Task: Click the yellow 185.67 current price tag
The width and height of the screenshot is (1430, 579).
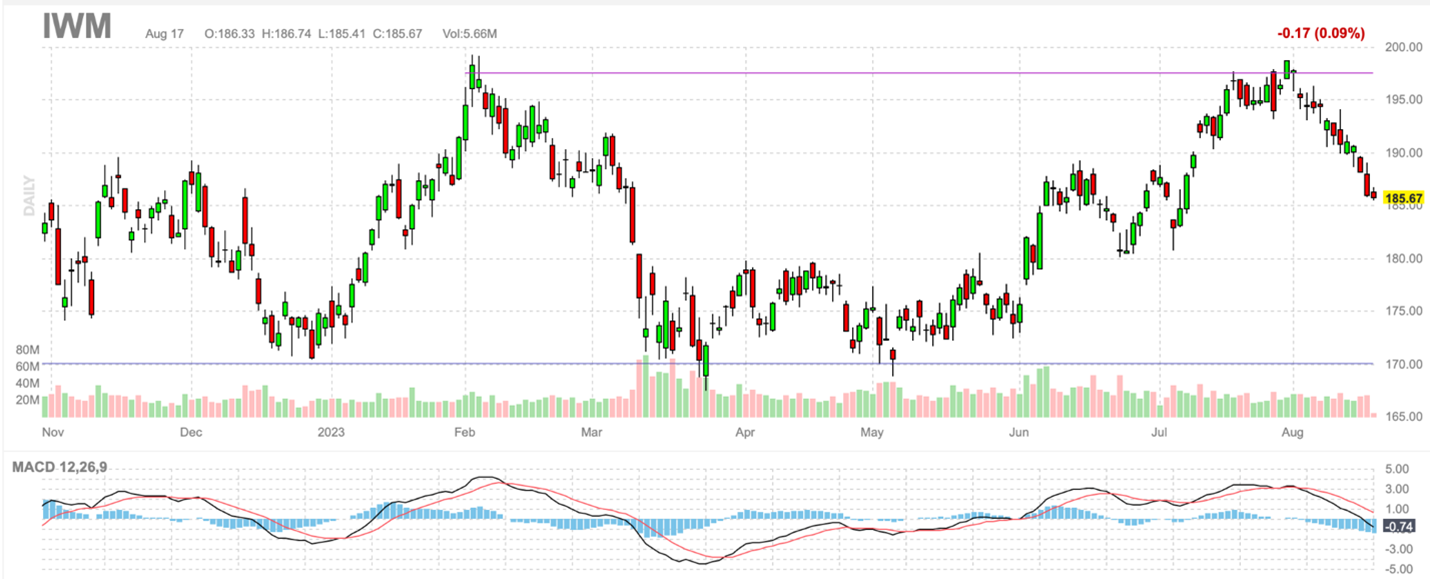Action: pyautogui.click(x=1402, y=199)
